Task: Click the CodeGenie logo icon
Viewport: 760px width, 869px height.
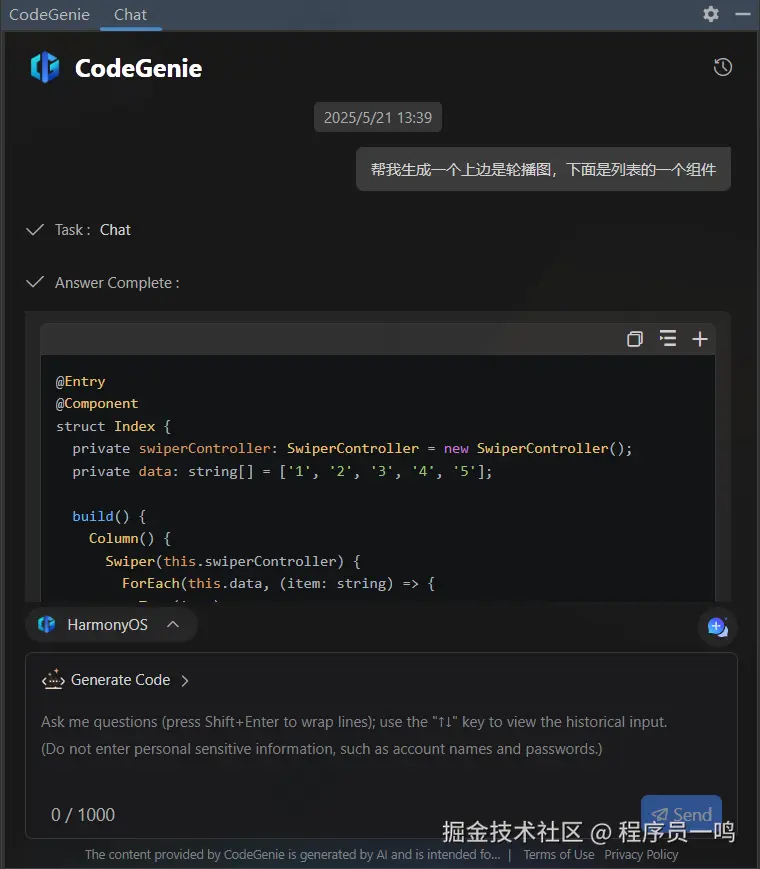Action: (45, 67)
